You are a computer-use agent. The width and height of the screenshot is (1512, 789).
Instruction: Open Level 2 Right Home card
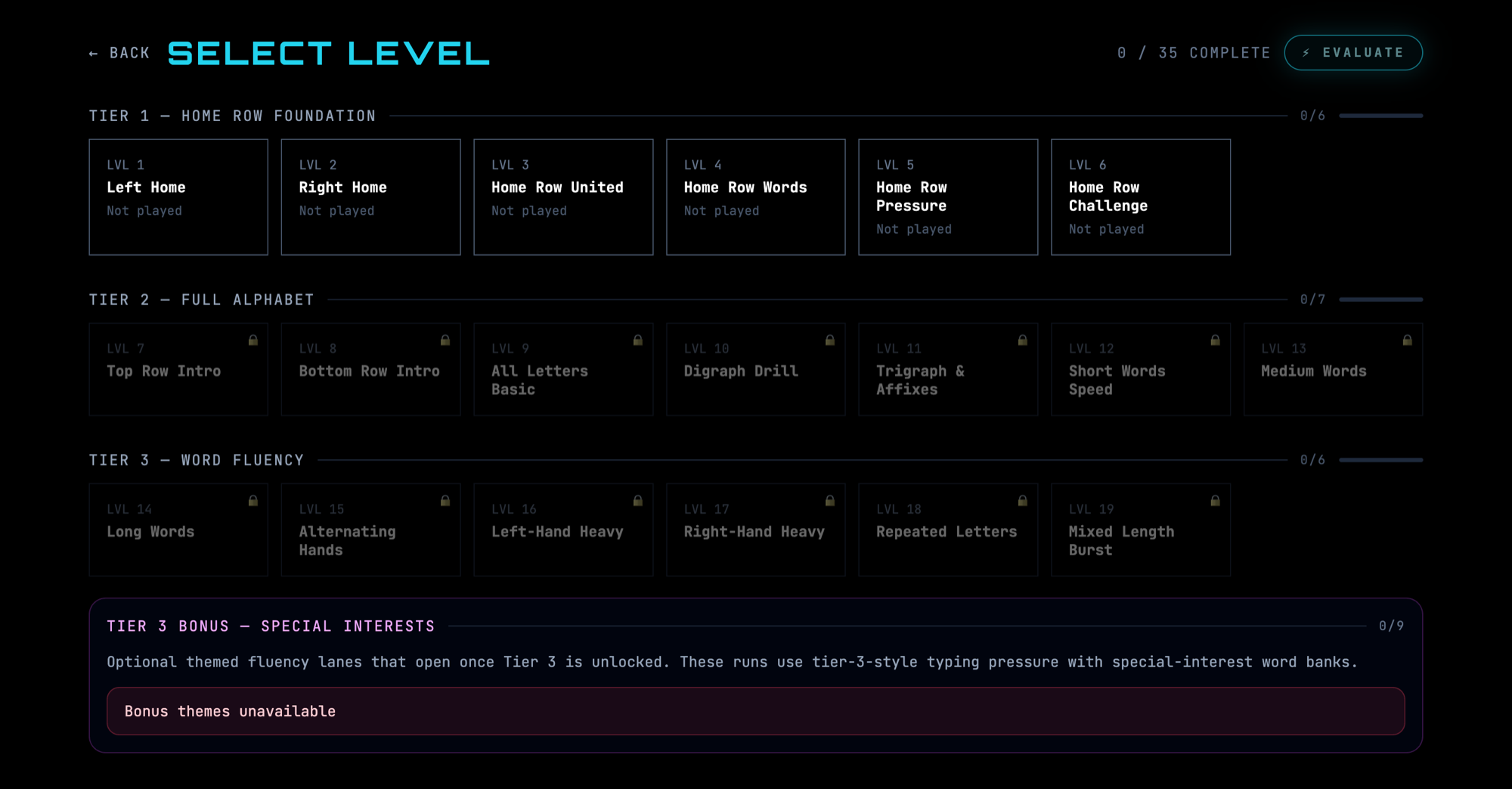[370, 197]
